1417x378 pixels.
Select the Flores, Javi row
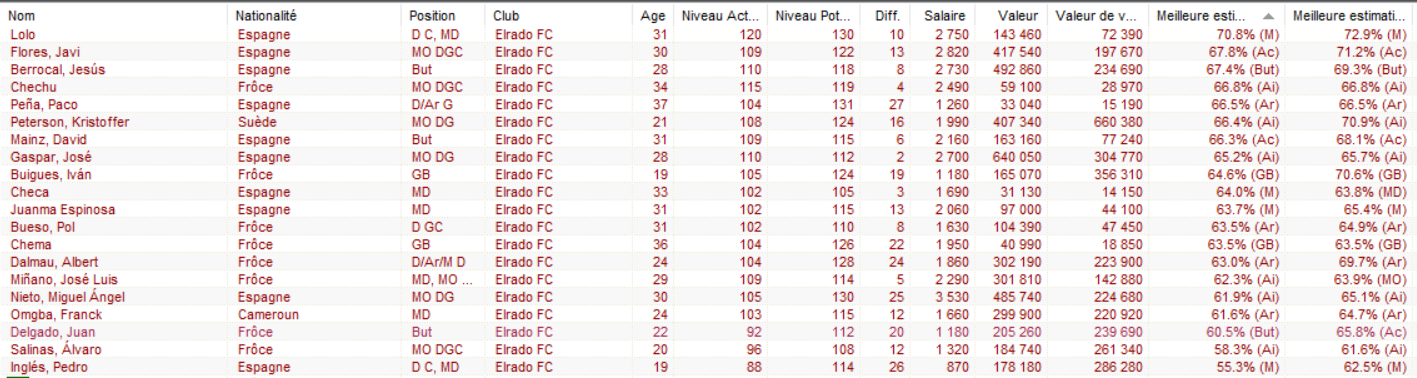(708, 52)
